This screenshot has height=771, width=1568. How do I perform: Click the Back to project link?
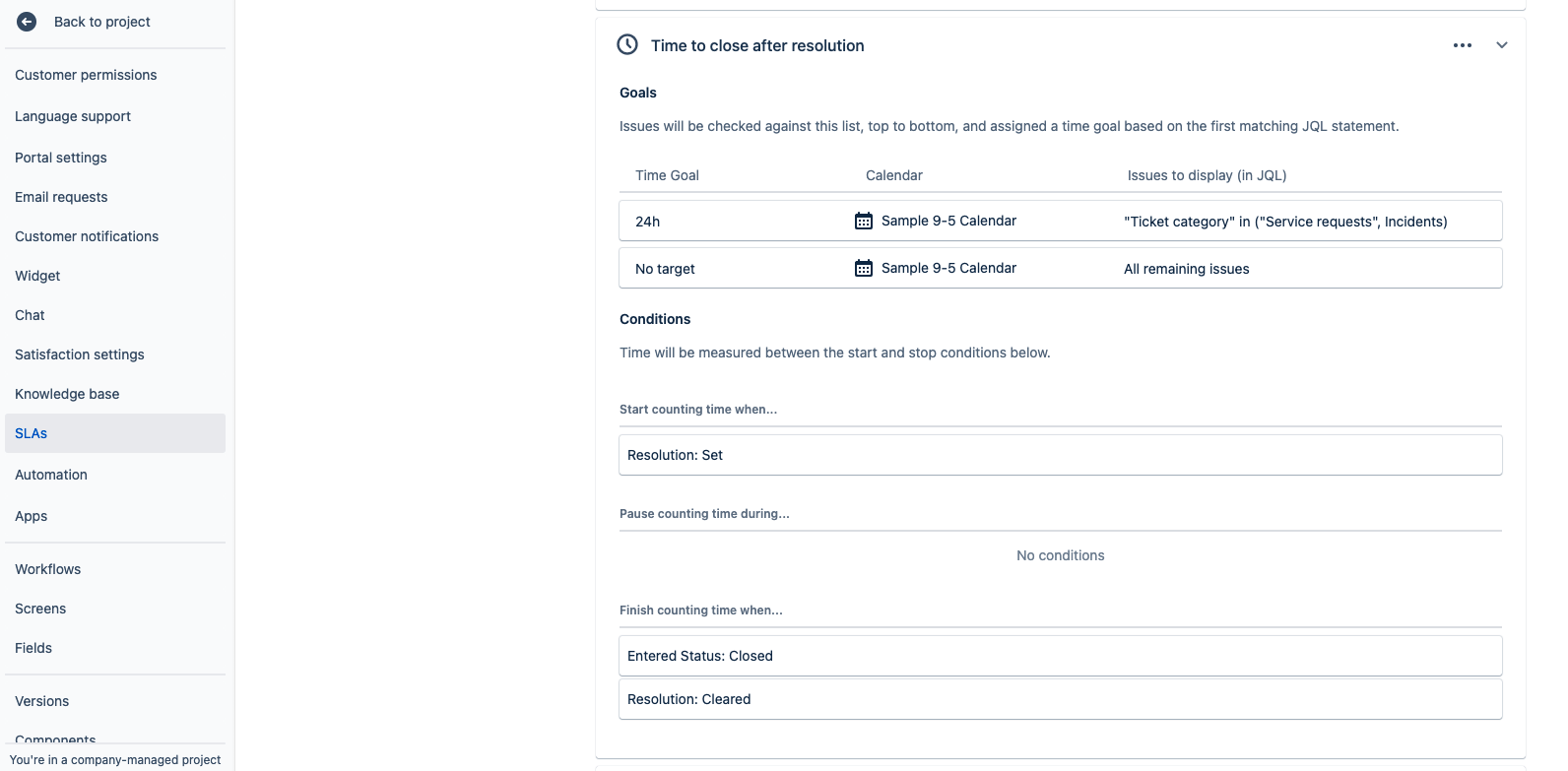[x=102, y=22]
